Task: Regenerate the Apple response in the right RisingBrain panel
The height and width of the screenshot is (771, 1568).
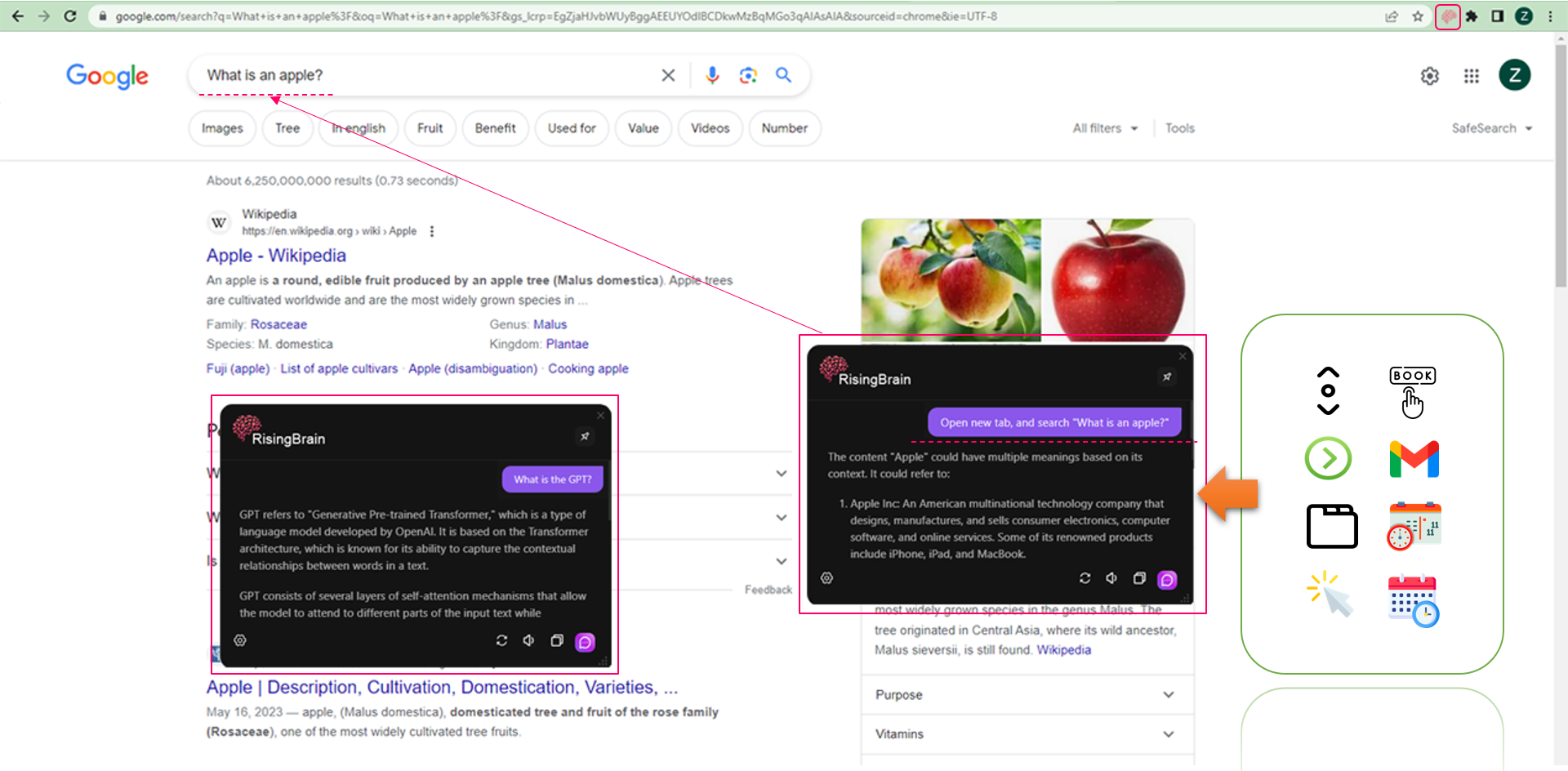Action: click(x=1085, y=578)
